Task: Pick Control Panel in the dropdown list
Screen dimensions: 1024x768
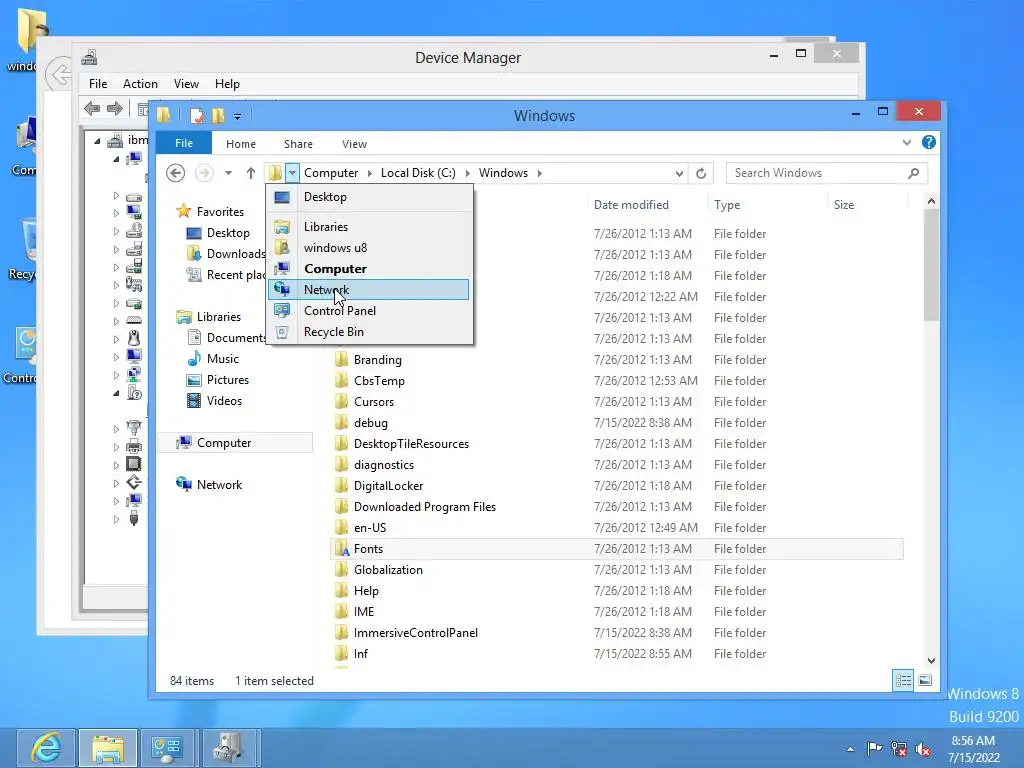Action: pyautogui.click(x=369, y=311)
